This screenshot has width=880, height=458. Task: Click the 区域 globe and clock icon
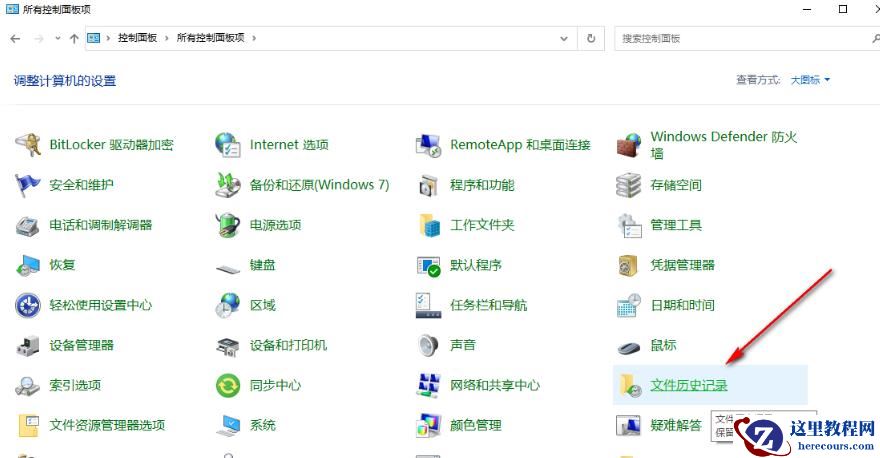click(228, 305)
